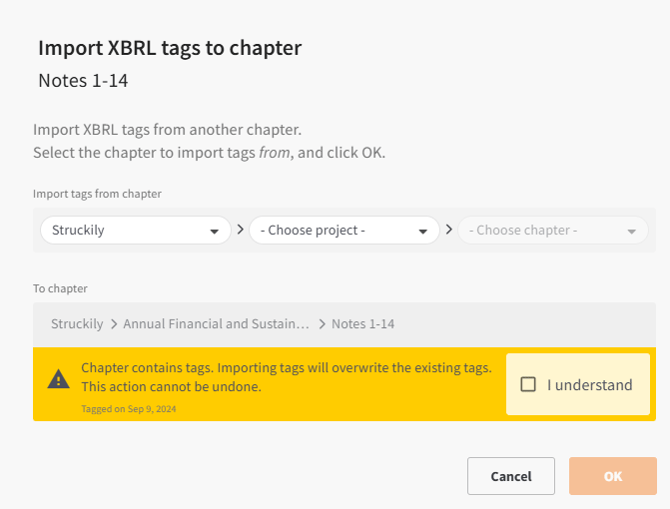Click Notes 1-14 in the To chapter path

click(363, 324)
